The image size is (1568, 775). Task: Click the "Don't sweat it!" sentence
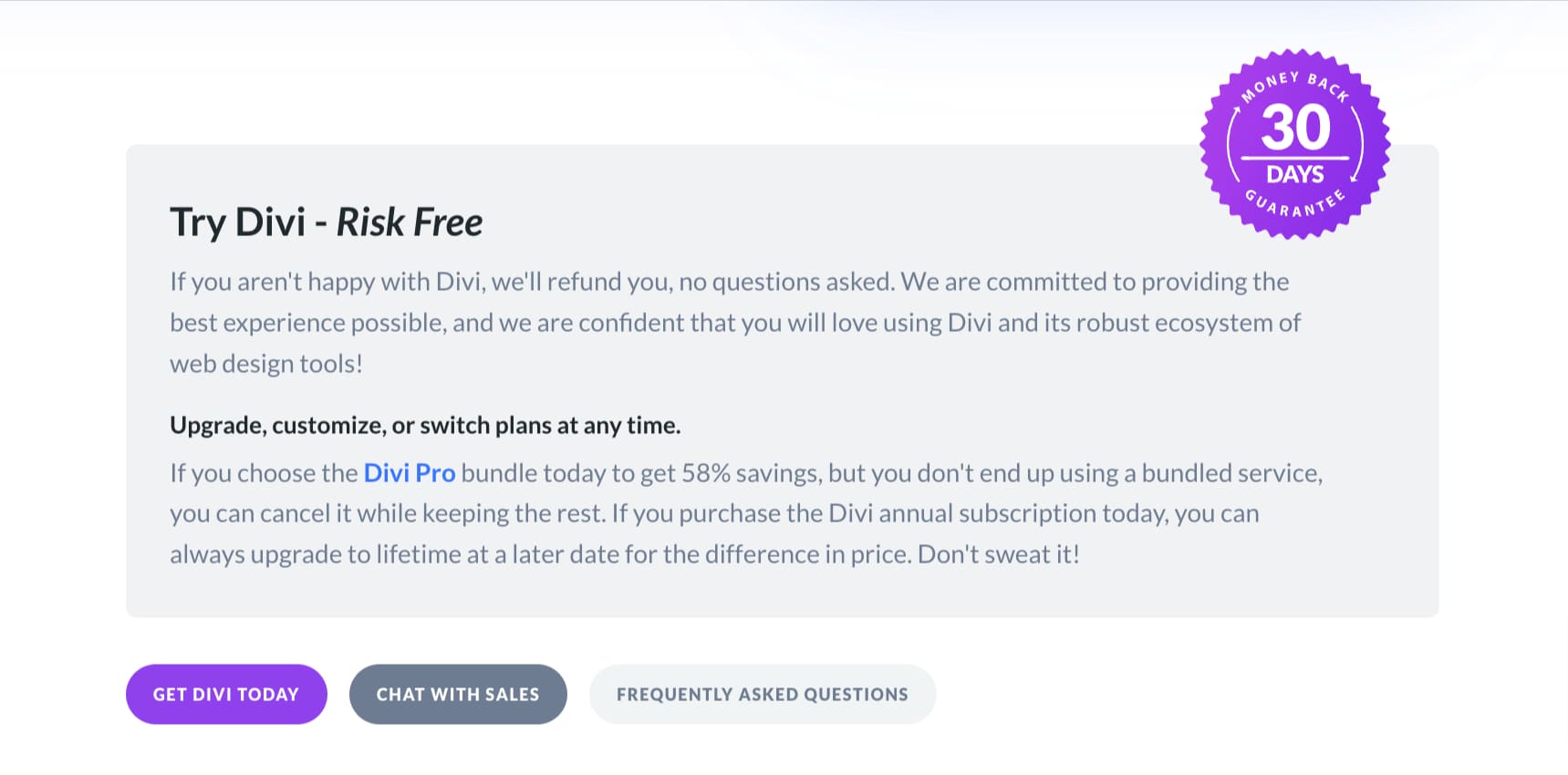[x=999, y=554]
